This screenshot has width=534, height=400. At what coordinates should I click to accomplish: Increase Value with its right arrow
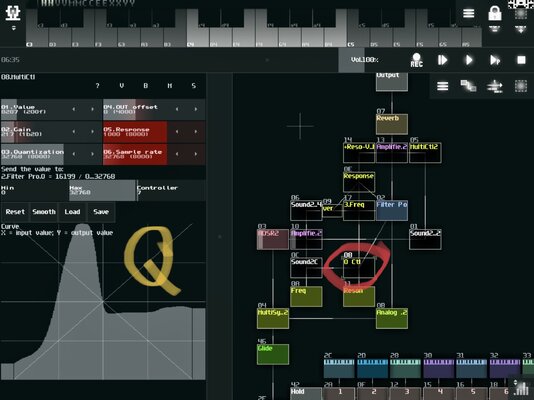[x=92, y=109]
